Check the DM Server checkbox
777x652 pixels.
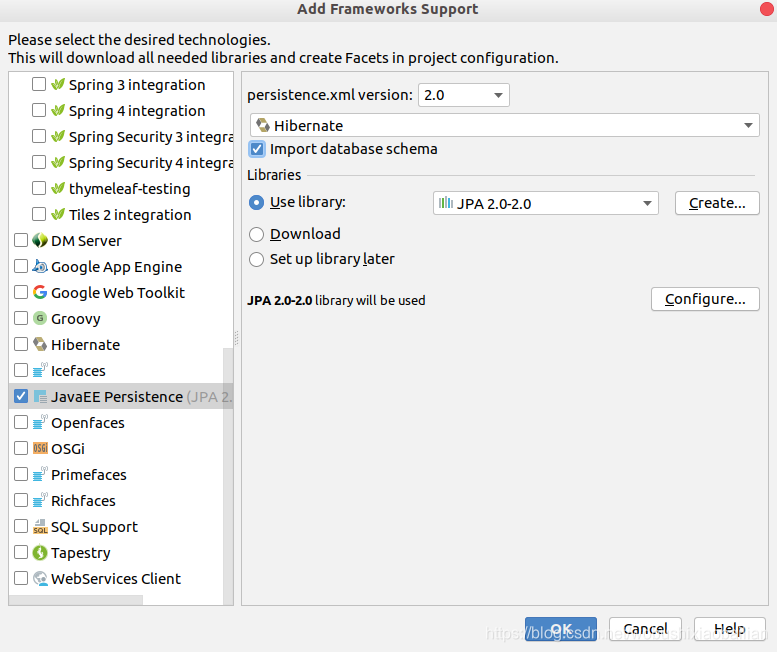click(x=21, y=240)
